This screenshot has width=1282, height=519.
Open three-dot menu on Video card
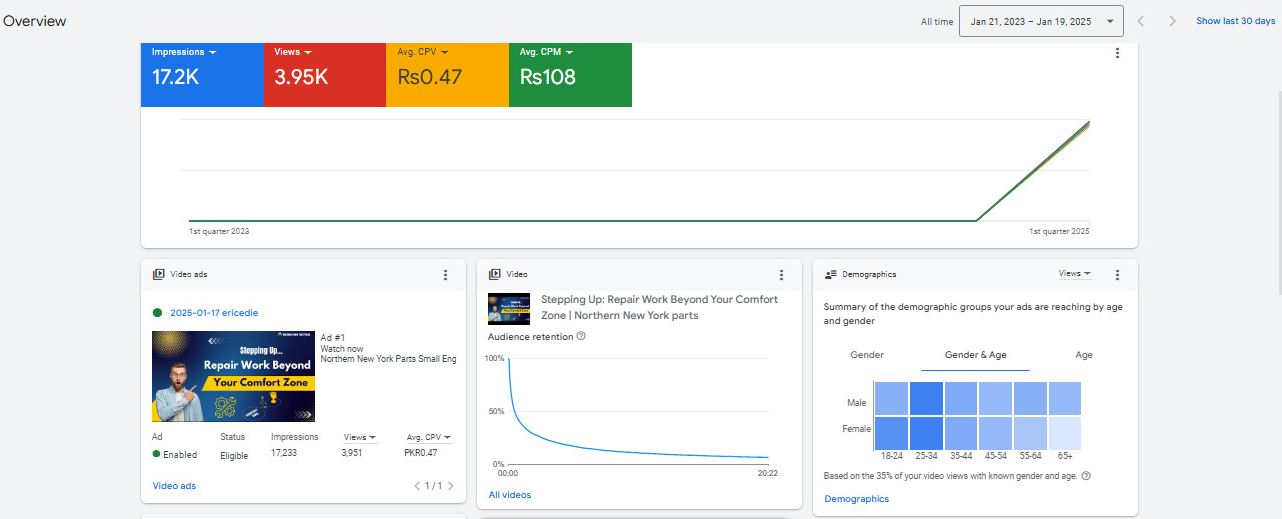tap(782, 275)
